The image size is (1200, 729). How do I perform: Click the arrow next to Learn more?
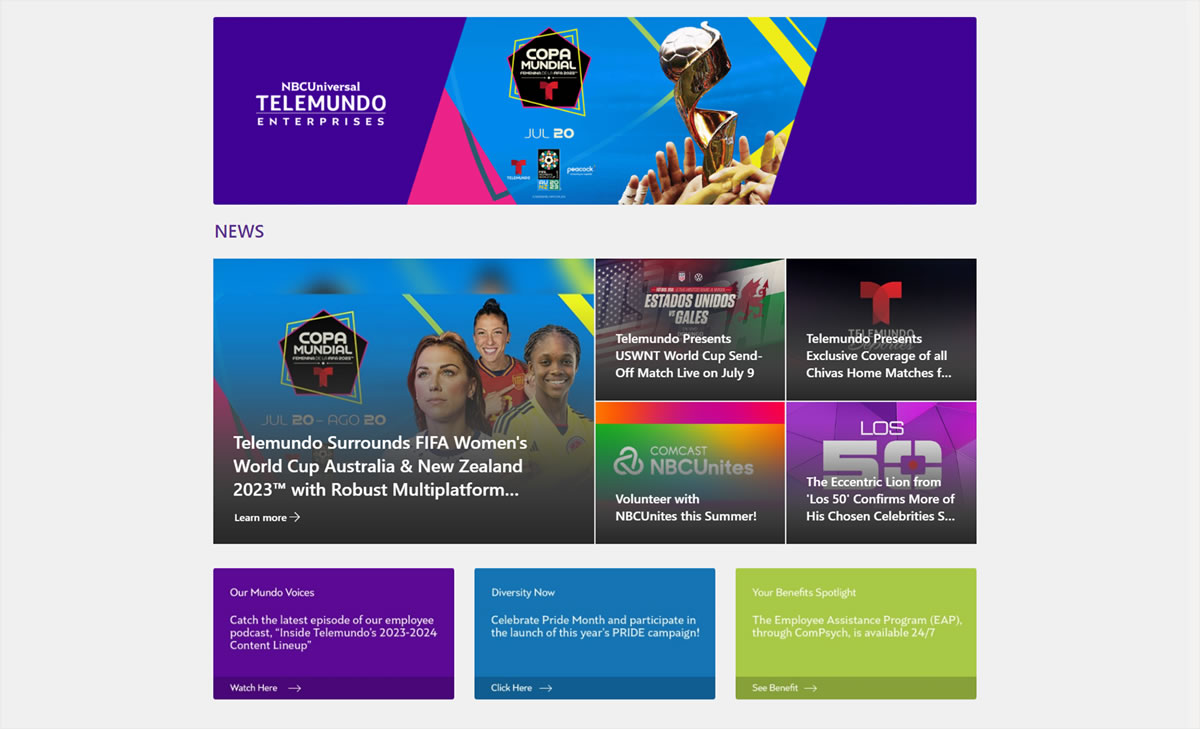pos(295,518)
